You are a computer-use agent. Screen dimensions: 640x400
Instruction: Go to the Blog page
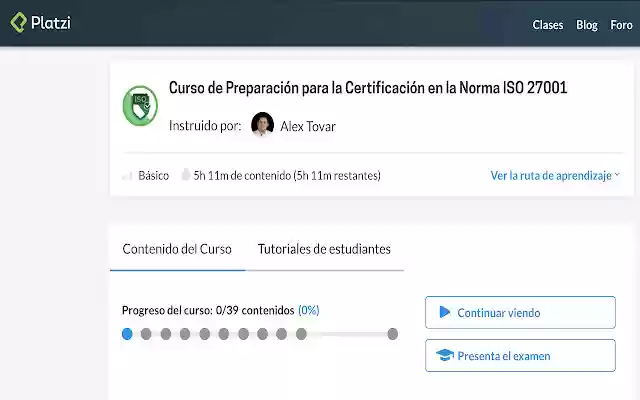pyautogui.click(x=587, y=25)
